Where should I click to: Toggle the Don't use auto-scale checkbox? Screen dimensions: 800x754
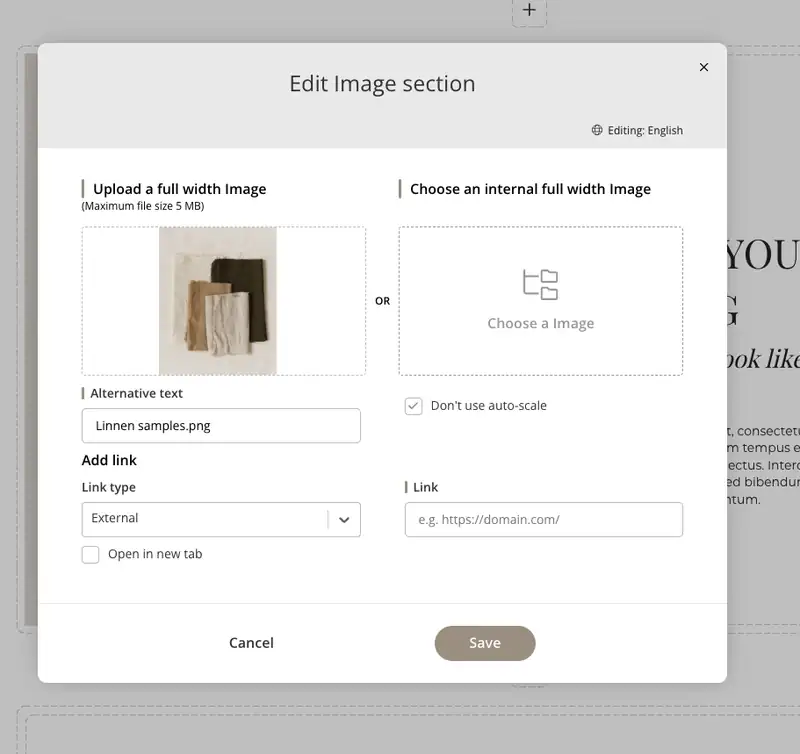[x=413, y=406]
